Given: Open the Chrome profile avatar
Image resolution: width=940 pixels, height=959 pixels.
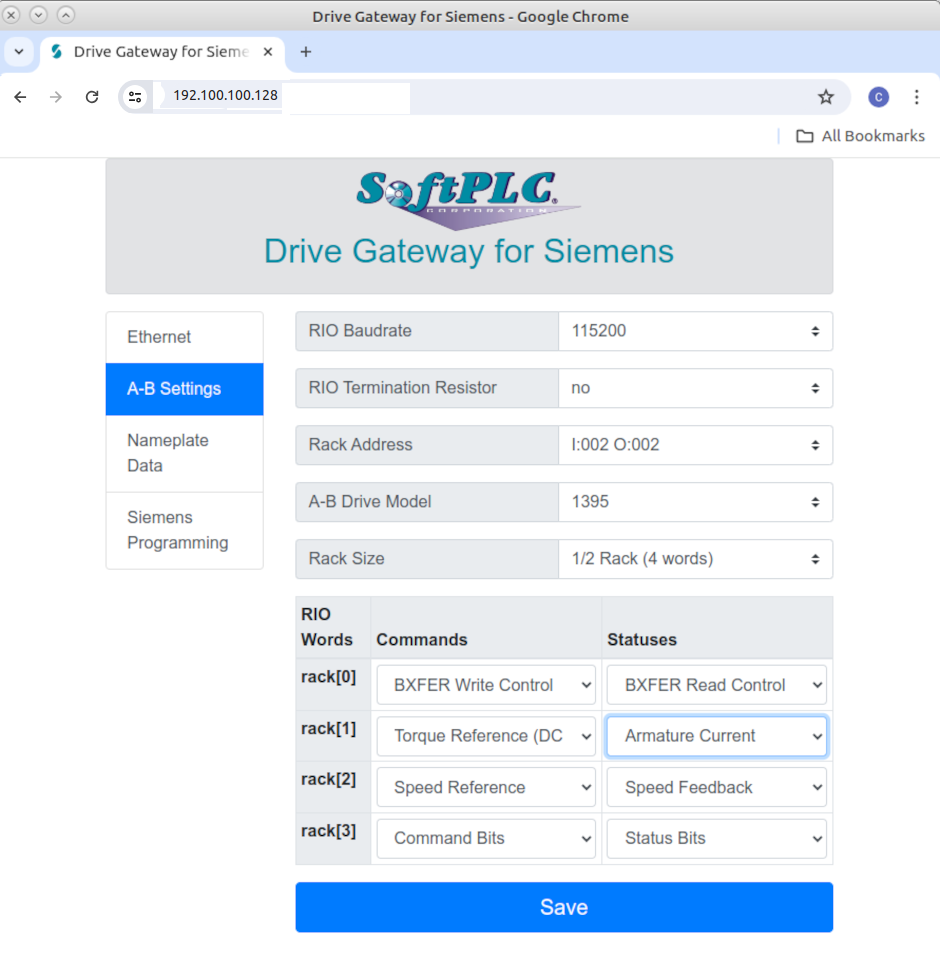Looking at the screenshot, I should click(x=878, y=97).
